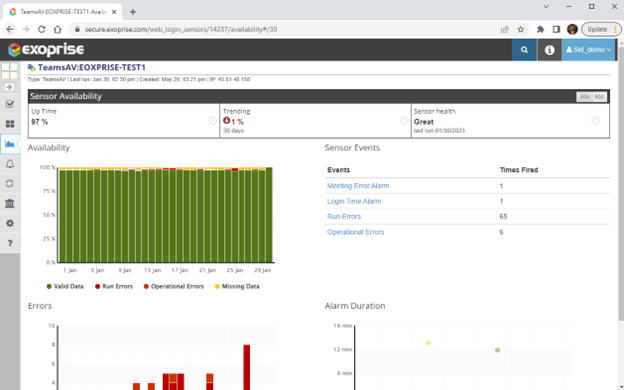Open the circular sync sidebar icon
The image size is (624, 390).
10,183
